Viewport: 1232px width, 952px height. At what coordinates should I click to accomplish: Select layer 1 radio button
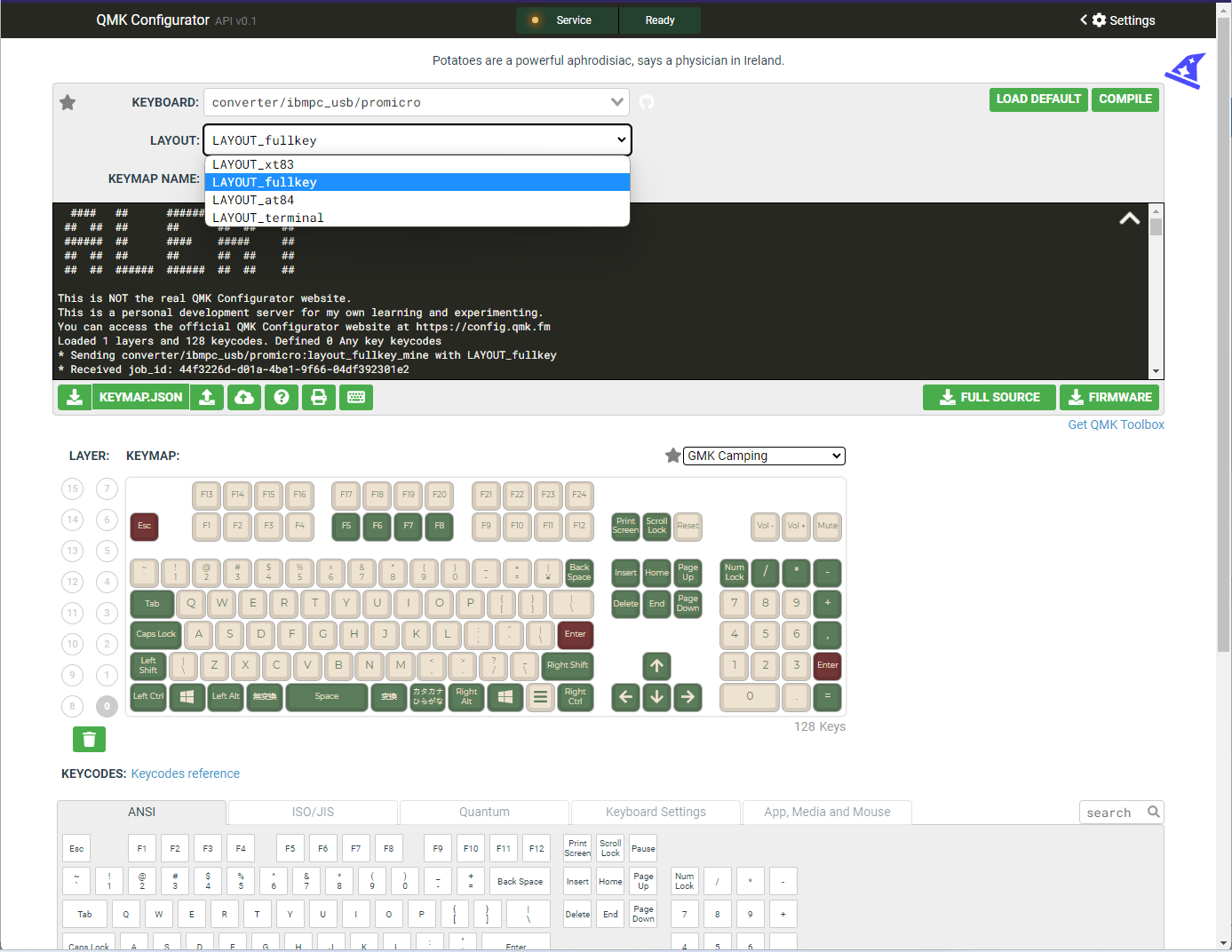(107, 675)
